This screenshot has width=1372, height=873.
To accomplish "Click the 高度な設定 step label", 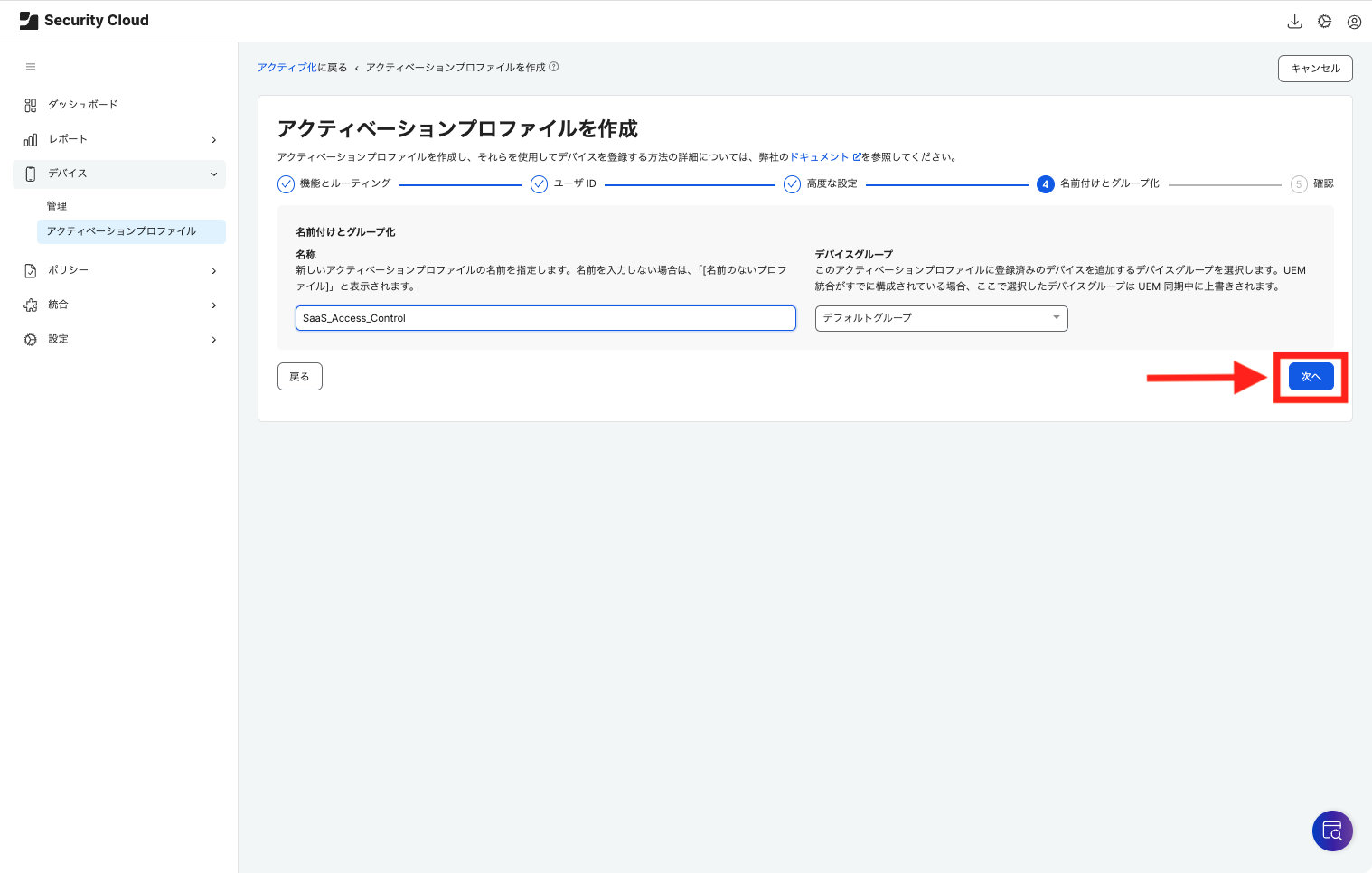I will click(x=832, y=183).
